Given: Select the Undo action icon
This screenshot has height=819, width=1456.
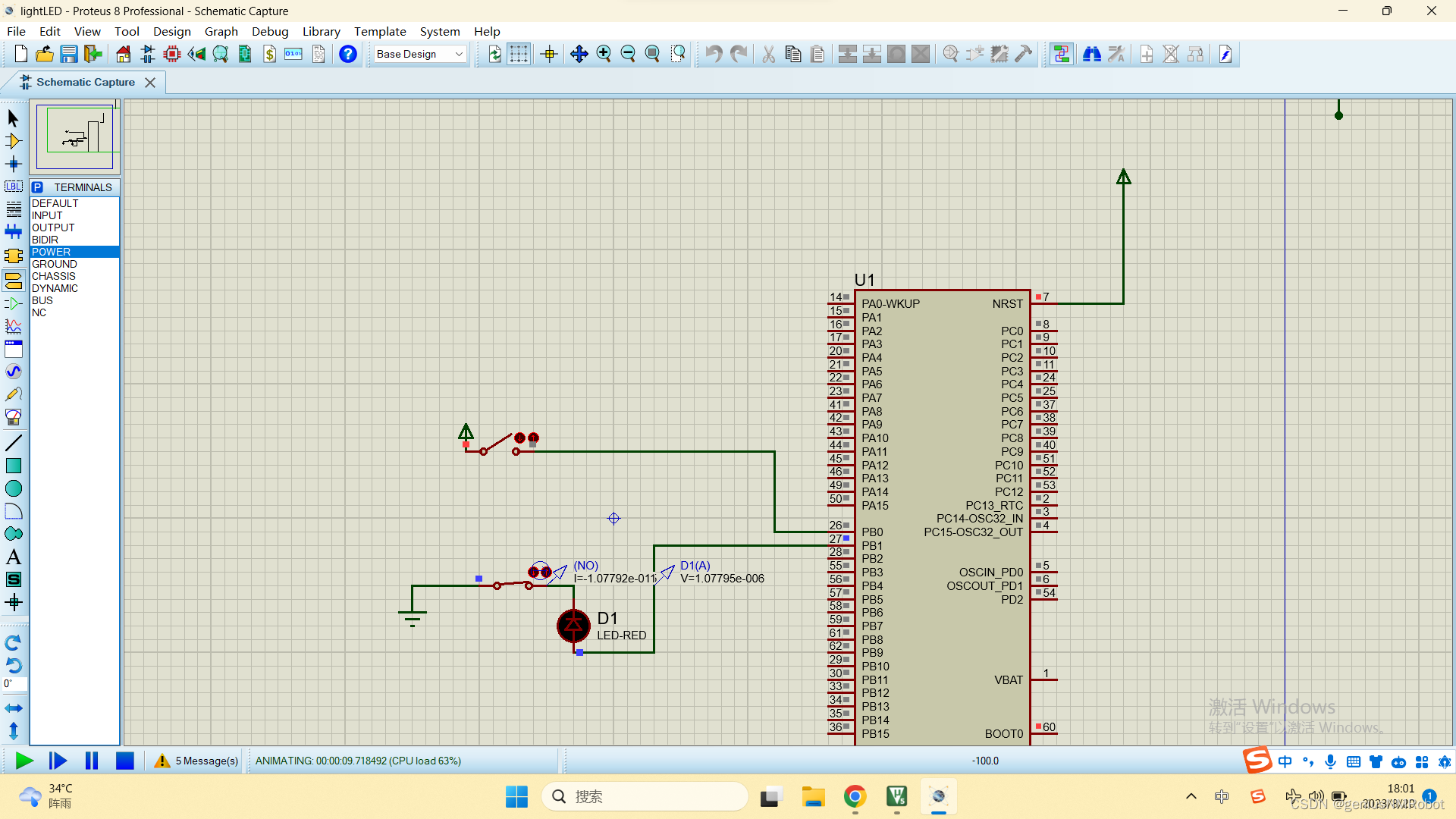Looking at the screenshot, I should pos(711,54).
